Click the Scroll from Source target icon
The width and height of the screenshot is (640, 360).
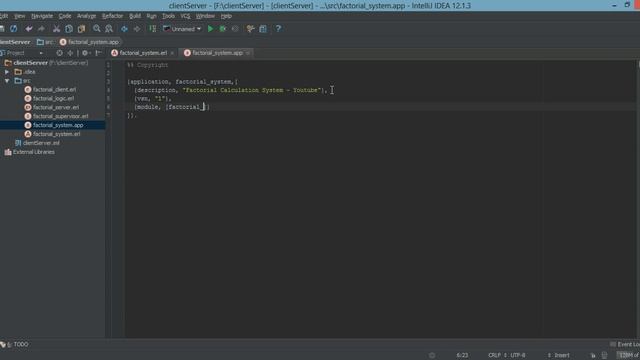tap(60, 53)
